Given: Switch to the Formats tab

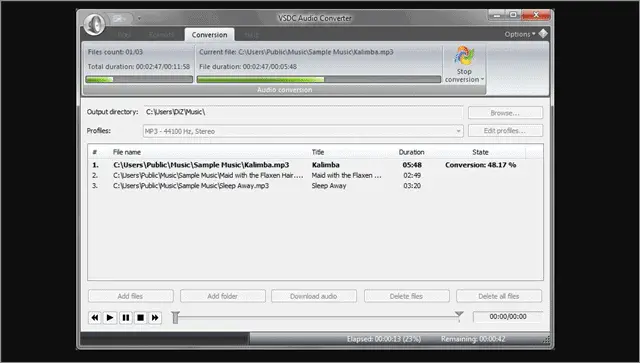Looking at the screenshot, I should point(161,35).
